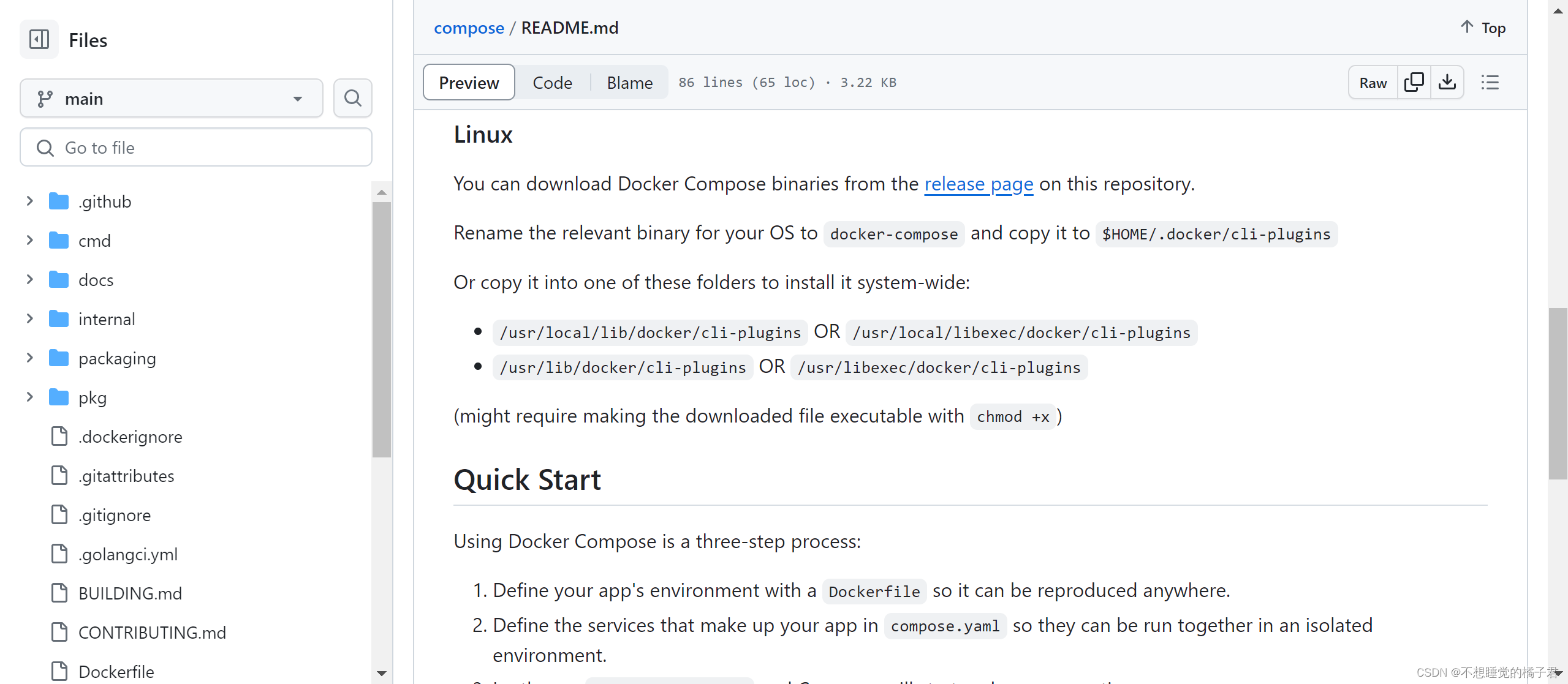1568x684 pixels.
Task: Open the cmd folder
Action: 94,241
